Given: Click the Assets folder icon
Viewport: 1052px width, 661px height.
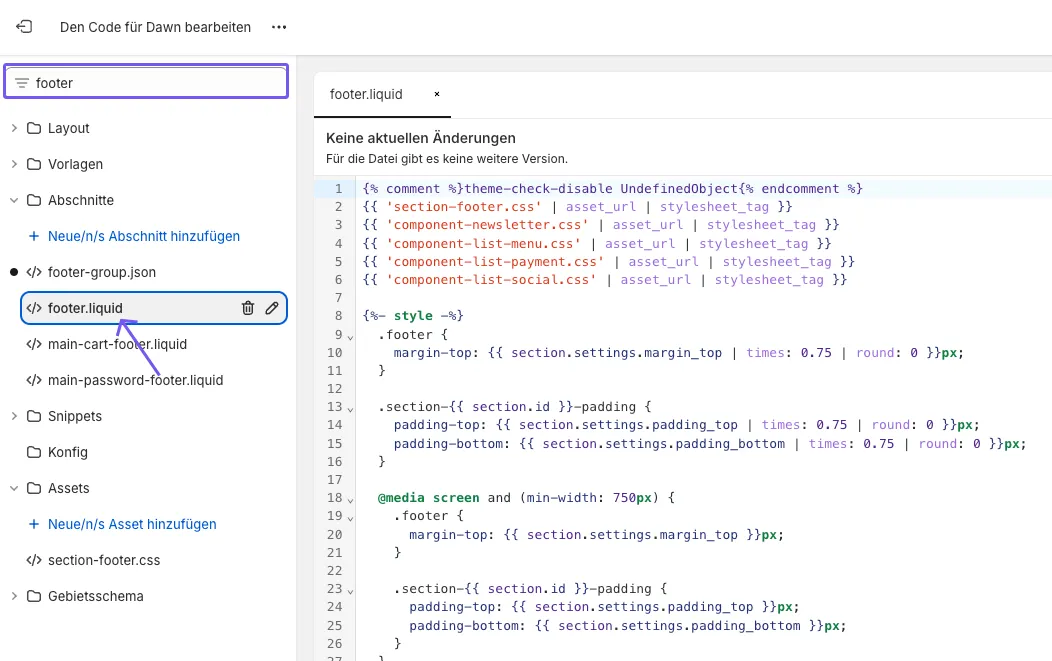Looking at the screenshot, I should click(x=34, y=489).
